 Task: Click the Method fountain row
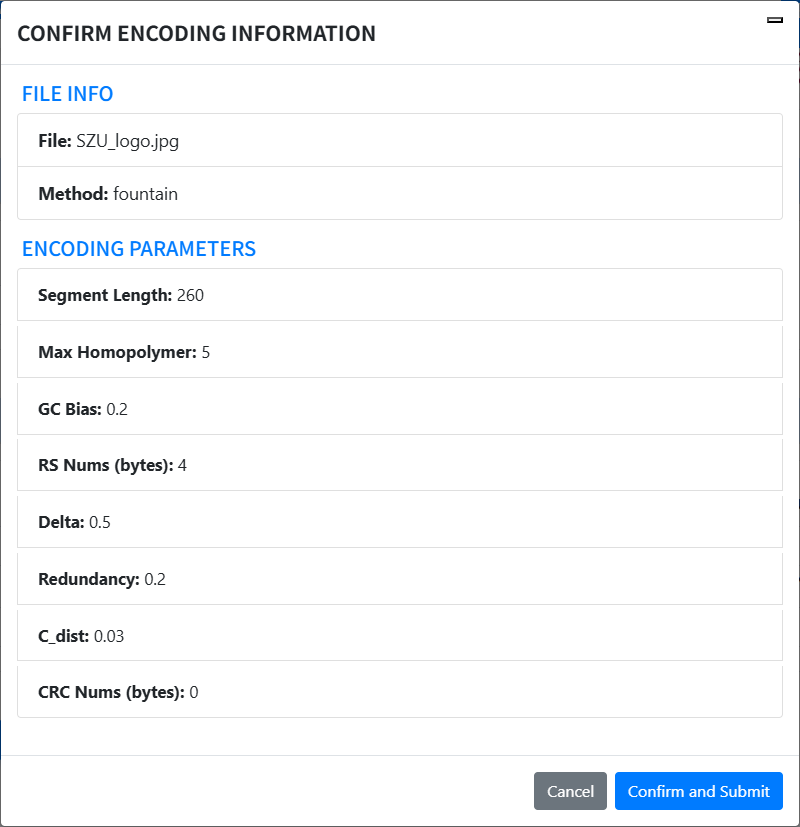point(399,194)
